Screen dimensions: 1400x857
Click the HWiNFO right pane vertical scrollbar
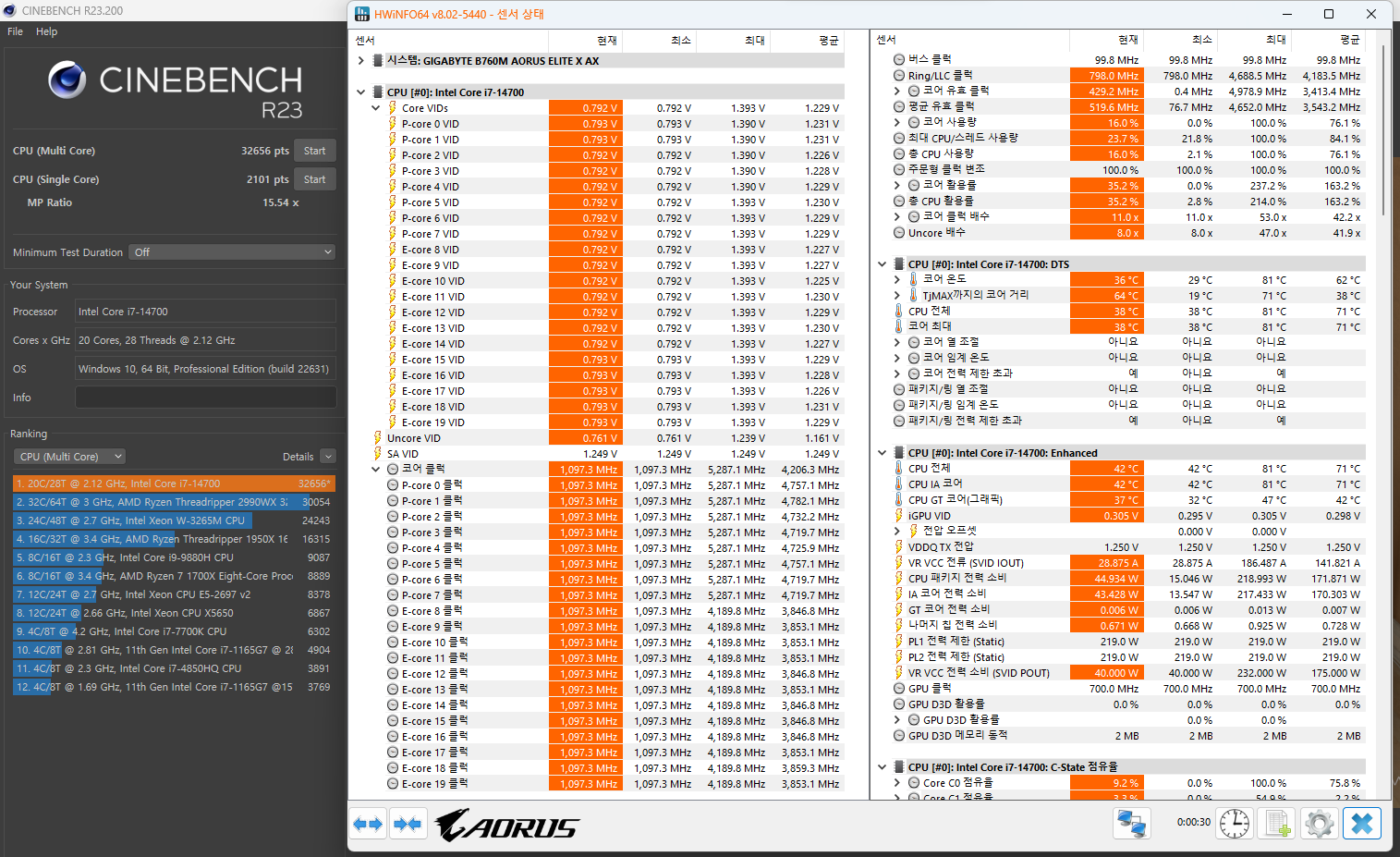click(x=1383, y=129)
